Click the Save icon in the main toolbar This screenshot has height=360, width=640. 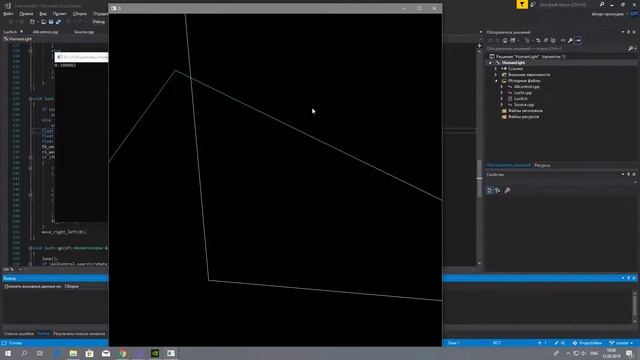(x=51, y=22)
